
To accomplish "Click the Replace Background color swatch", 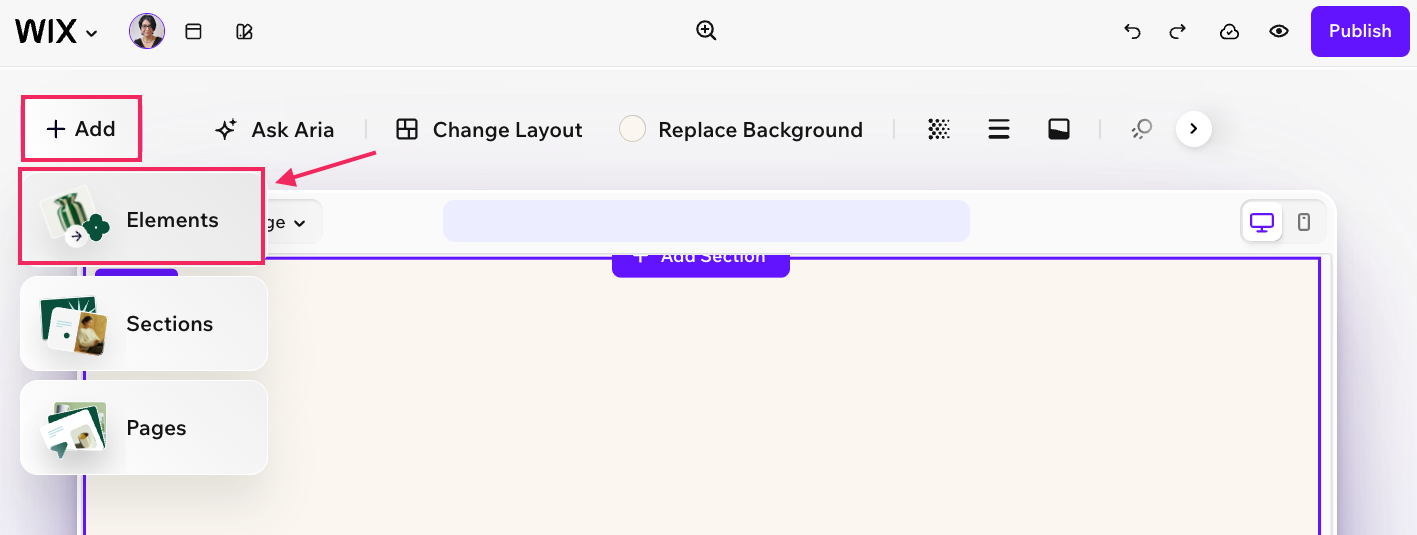I will (632, 129).
